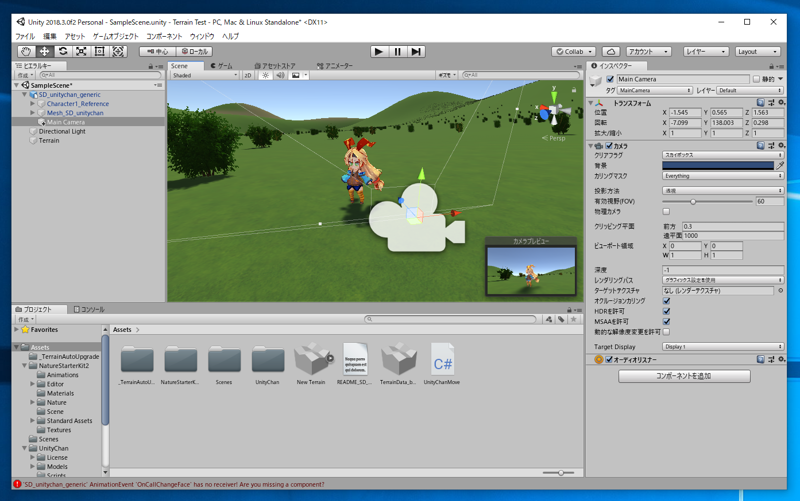
Task: Select the Rect transform tool
Action: [99, 52]
